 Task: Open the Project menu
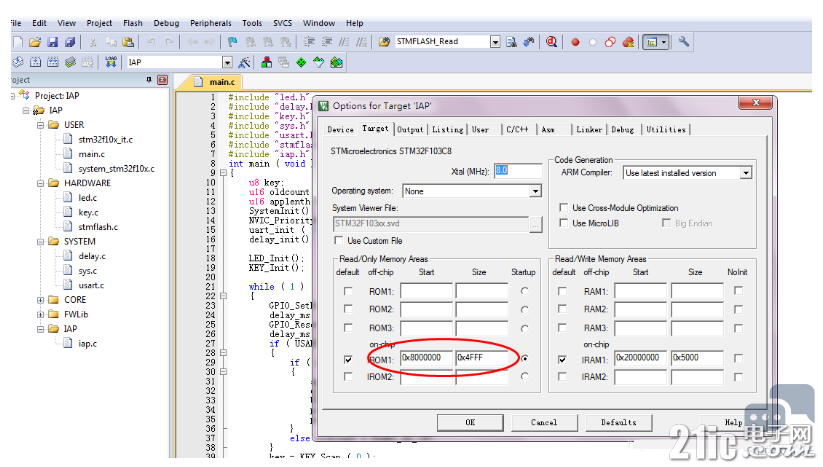[x=99, y=23]
